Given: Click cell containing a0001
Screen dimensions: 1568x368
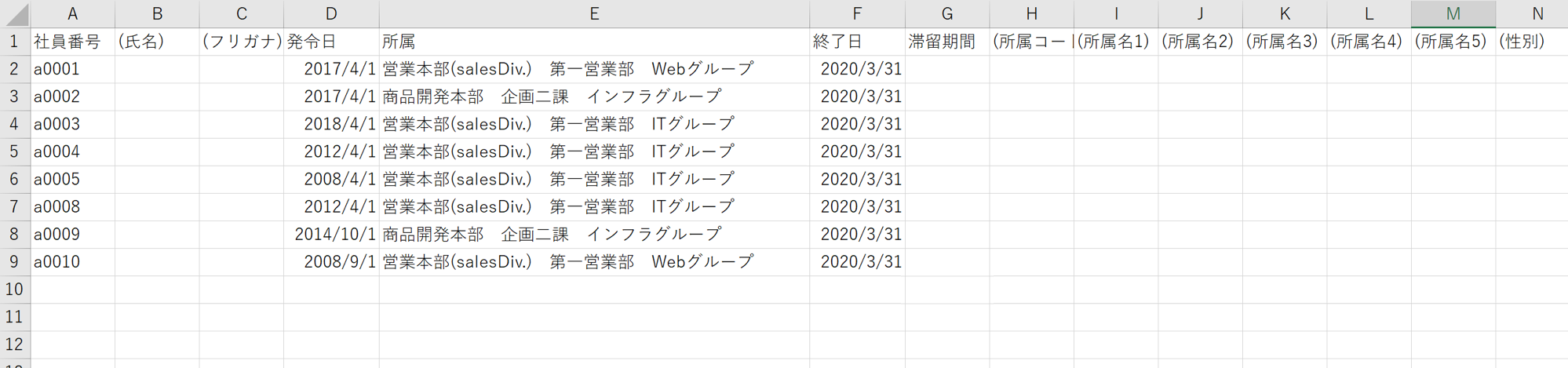Looking at the screenshot, I should click(72, 69).
